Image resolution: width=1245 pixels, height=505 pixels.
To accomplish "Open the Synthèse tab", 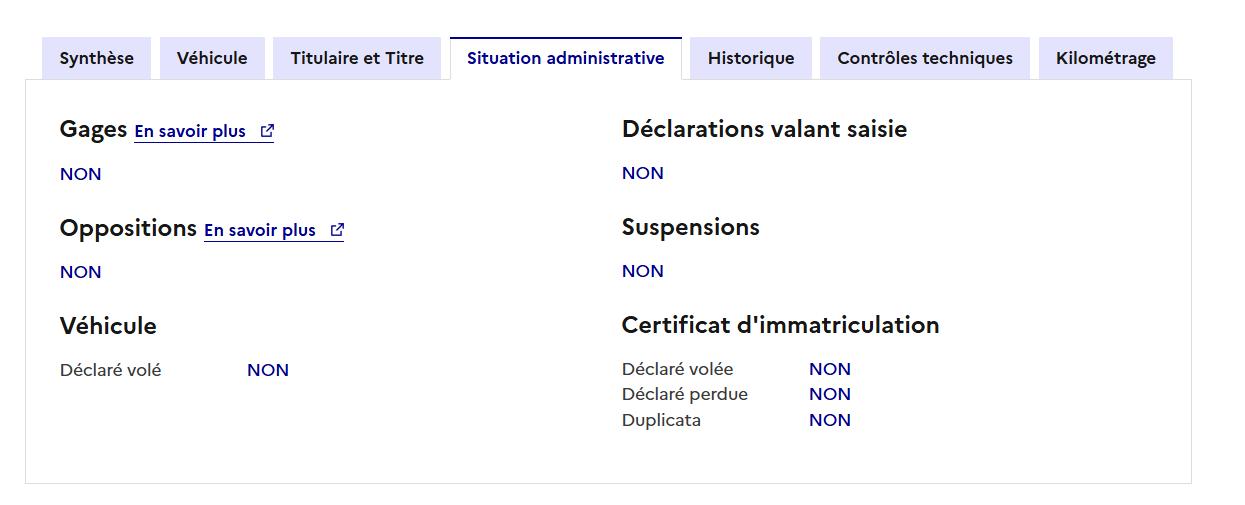I will click(96, 58).
